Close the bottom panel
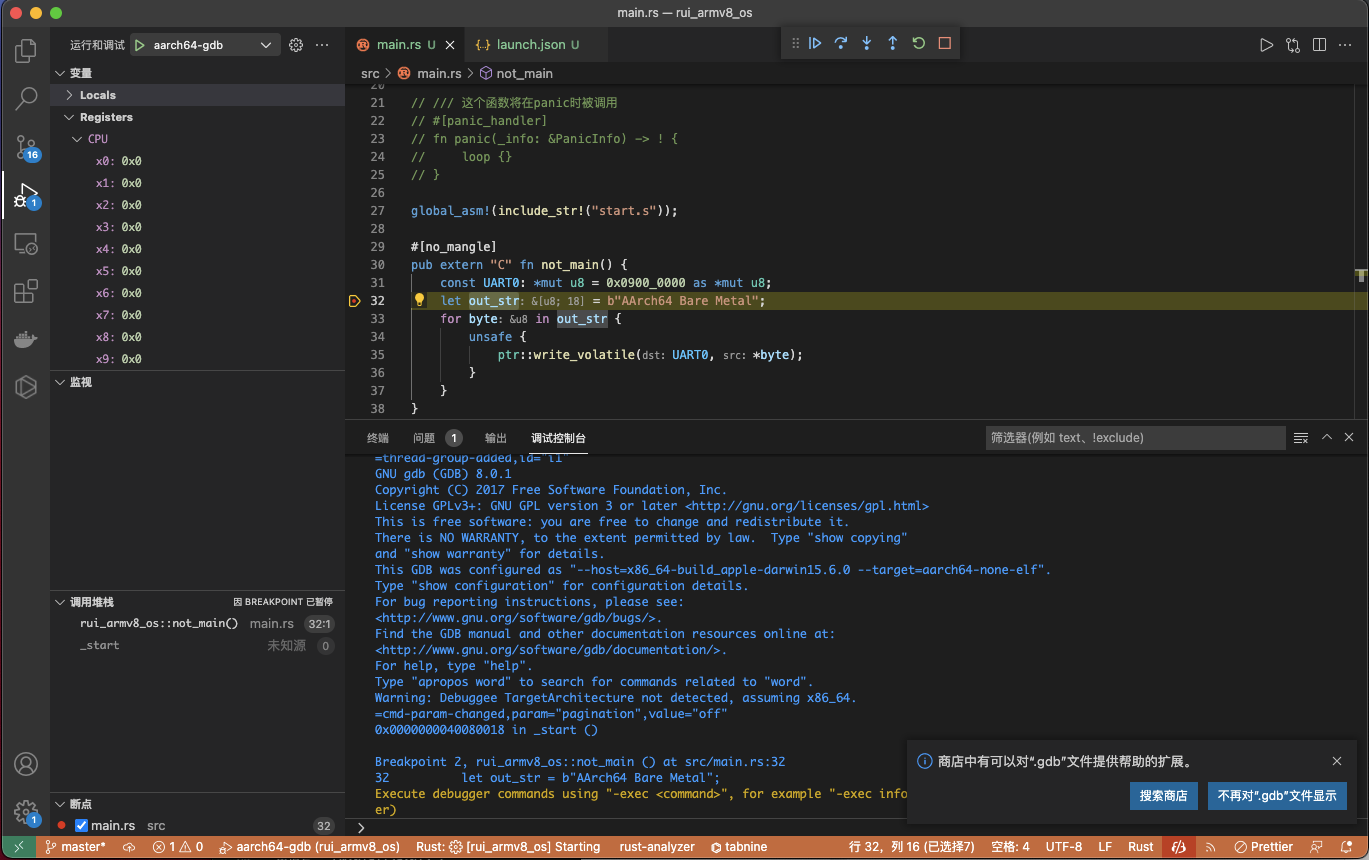Image resolution: width=1369 pixels, height=860 pixels. point(1349,437)
